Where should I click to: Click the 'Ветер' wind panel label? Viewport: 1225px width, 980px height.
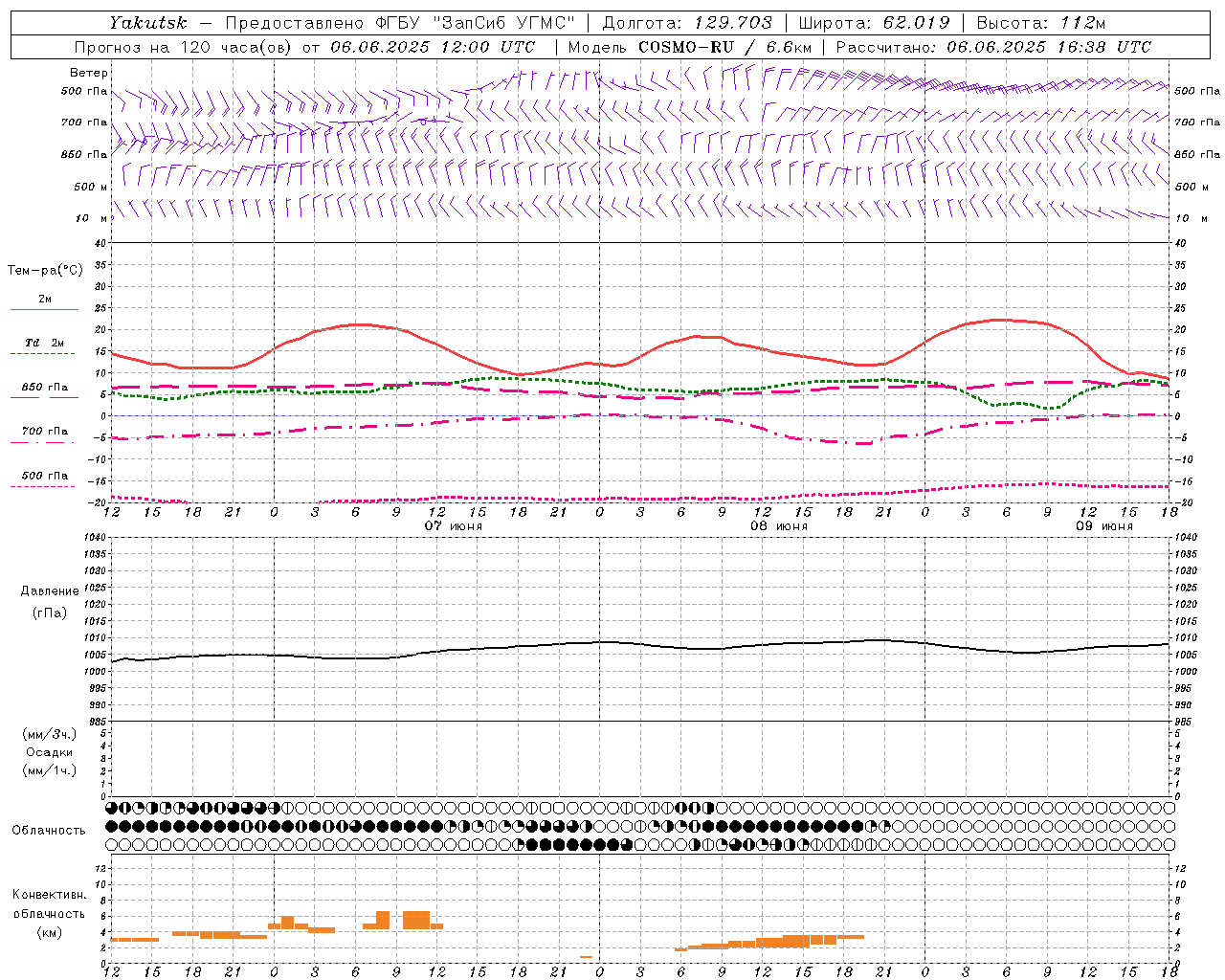pyautogui.click(x=89, y=73)
